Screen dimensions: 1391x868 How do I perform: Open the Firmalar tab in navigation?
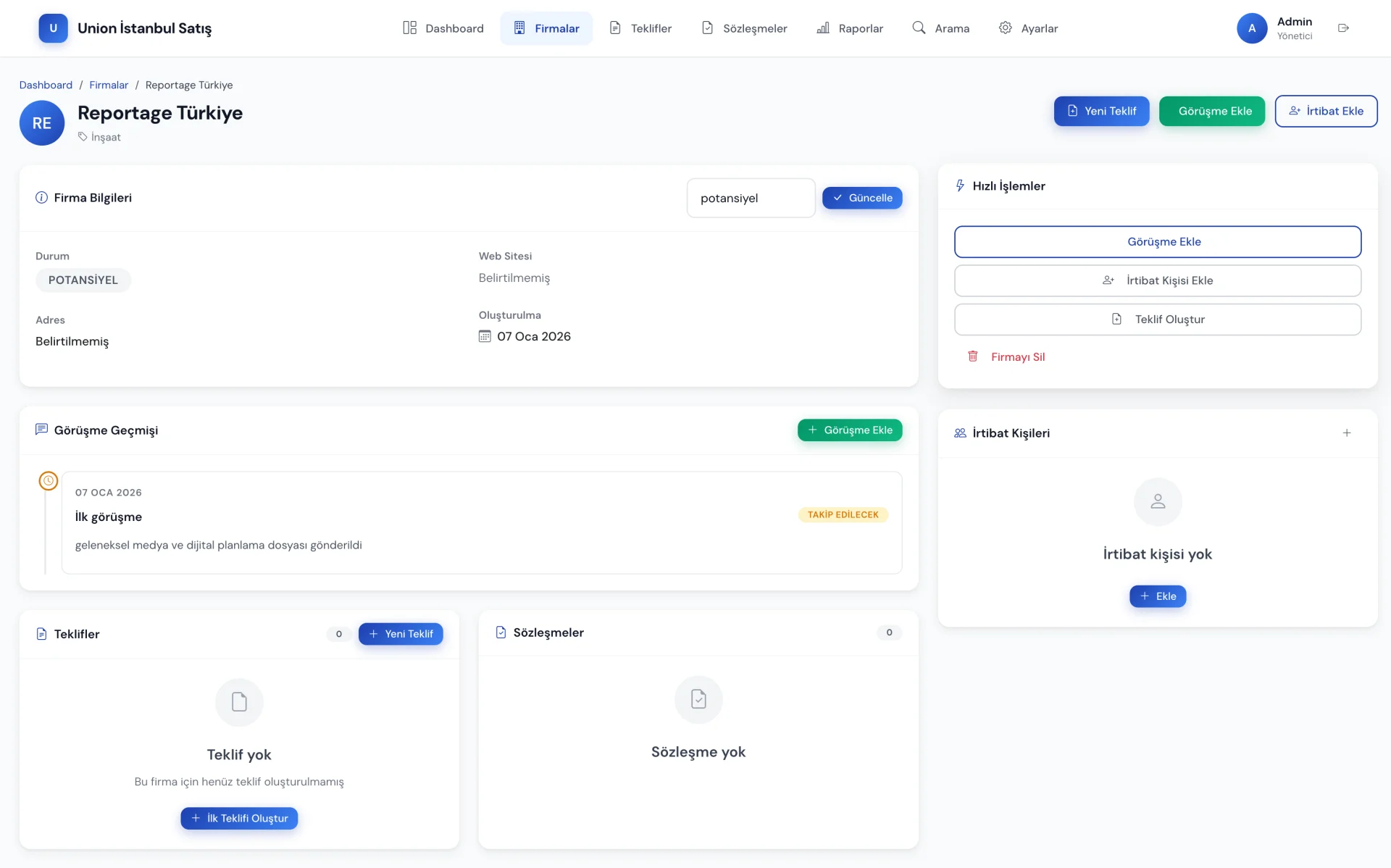pyautogui.click(x=546, y=28)
